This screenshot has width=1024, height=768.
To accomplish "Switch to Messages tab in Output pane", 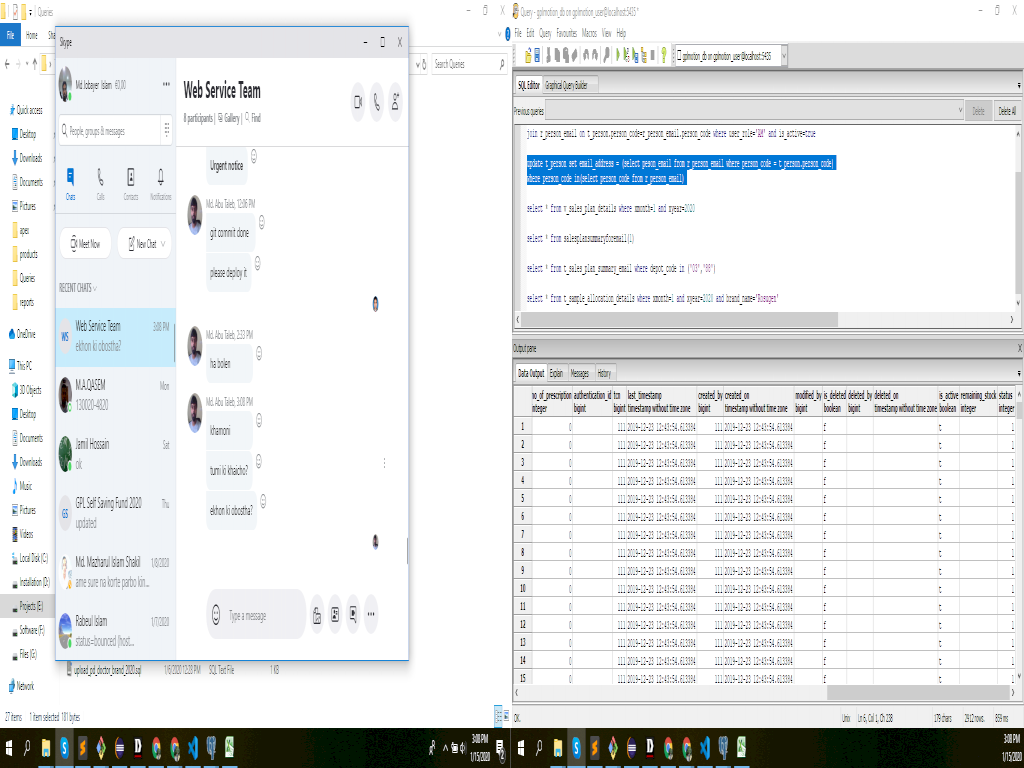I will (580, 374).
